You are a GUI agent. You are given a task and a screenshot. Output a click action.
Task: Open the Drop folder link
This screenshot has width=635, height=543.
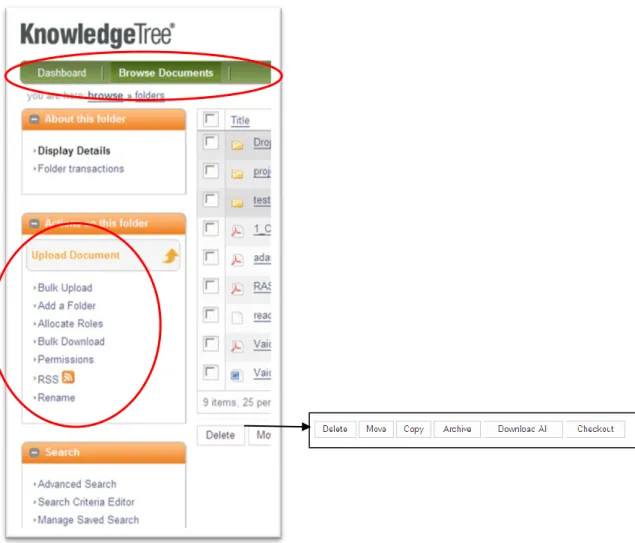[262, 143]
